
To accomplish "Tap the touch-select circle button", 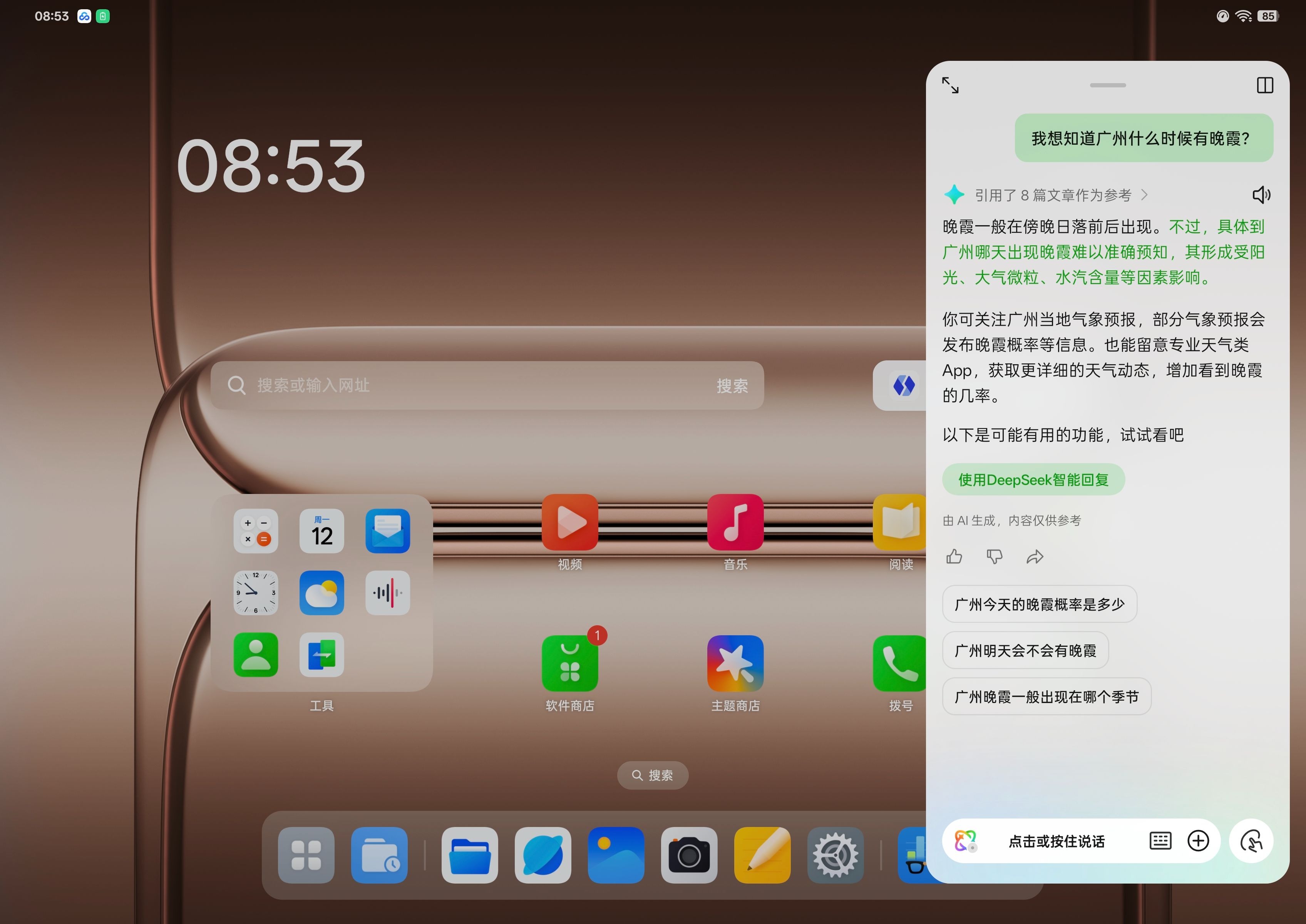I will point(1251,841).
